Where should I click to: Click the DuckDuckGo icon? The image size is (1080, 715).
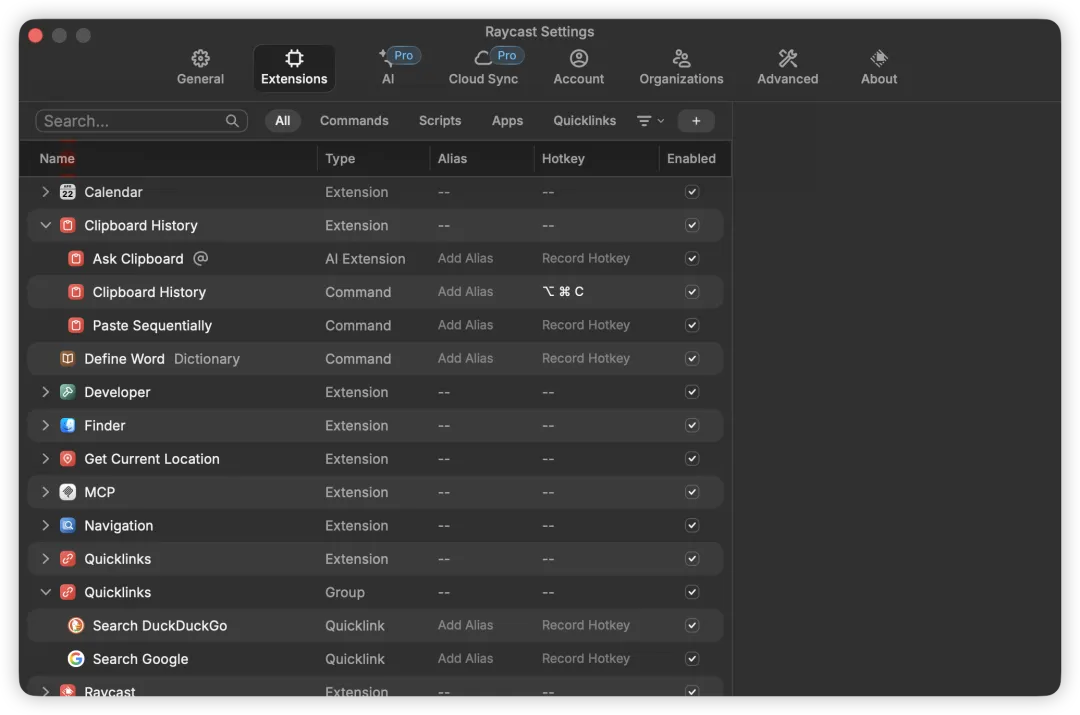[76, 625]
